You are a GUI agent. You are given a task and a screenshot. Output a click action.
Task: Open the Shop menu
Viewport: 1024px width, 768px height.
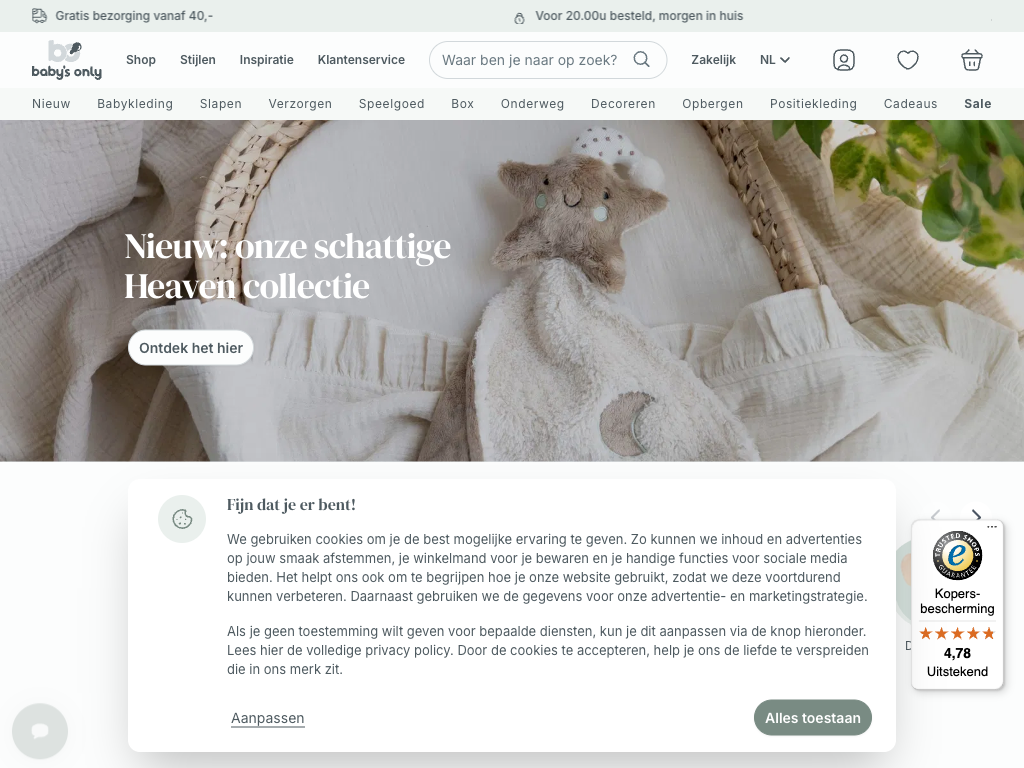[141, 60]
